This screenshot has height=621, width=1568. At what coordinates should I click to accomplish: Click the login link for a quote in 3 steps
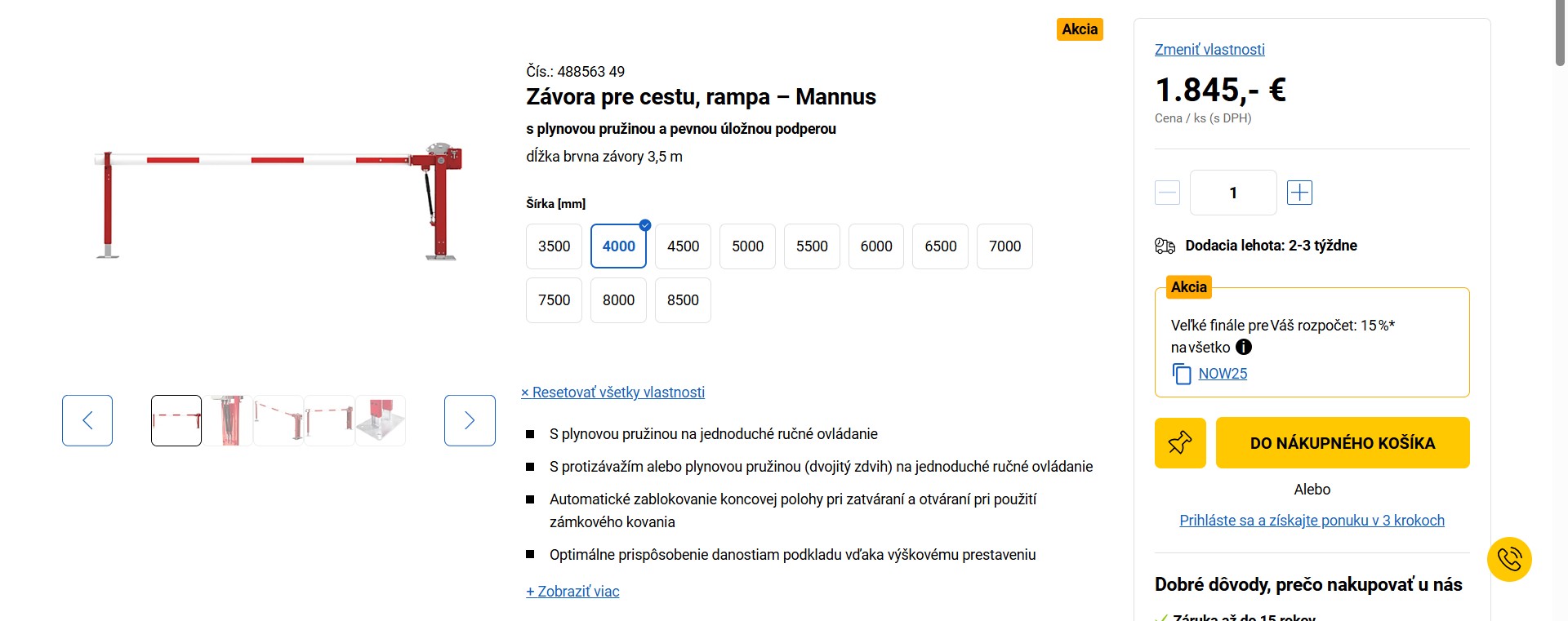[x=1312, y=521]
